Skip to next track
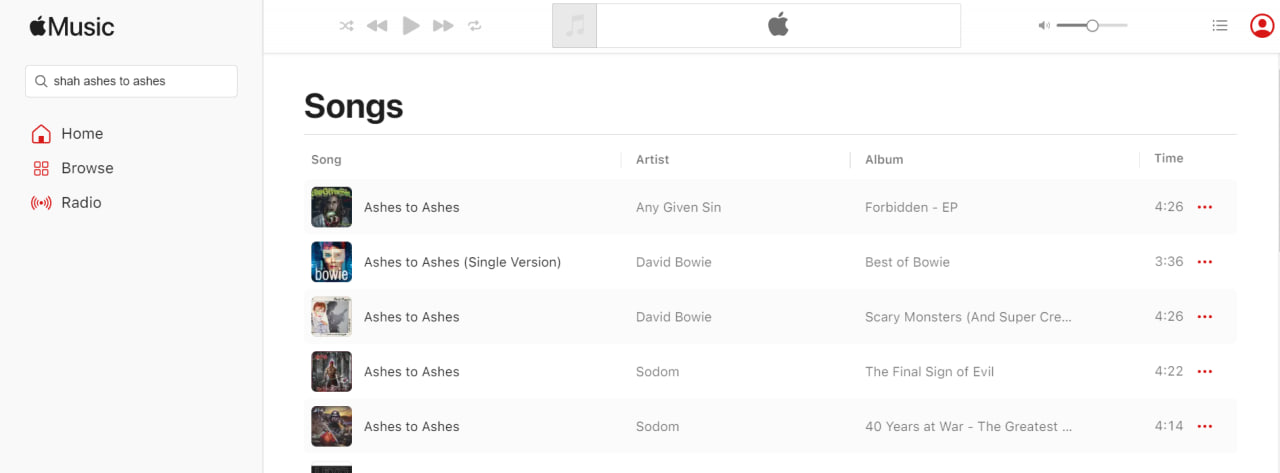This screenshot has width=1280, height=473. coord(443,26)
